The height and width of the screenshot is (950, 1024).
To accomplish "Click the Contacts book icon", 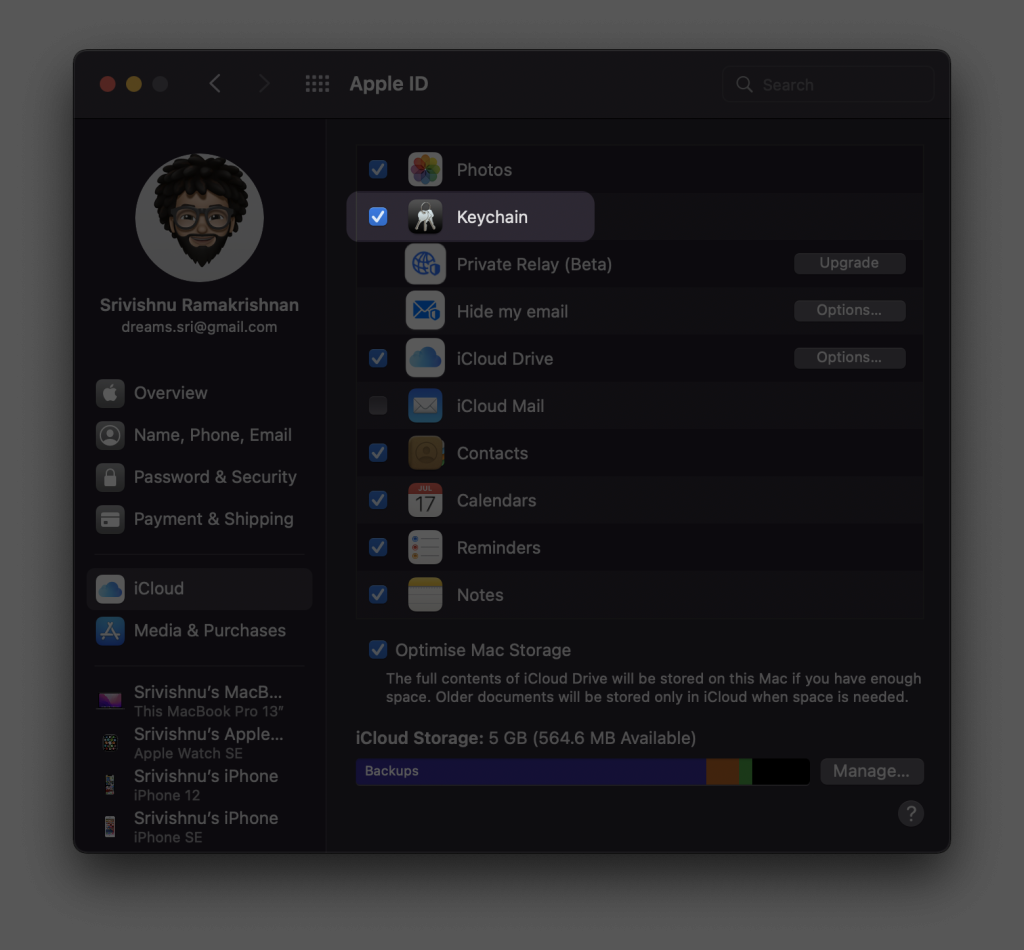I will tap(425, 452).
